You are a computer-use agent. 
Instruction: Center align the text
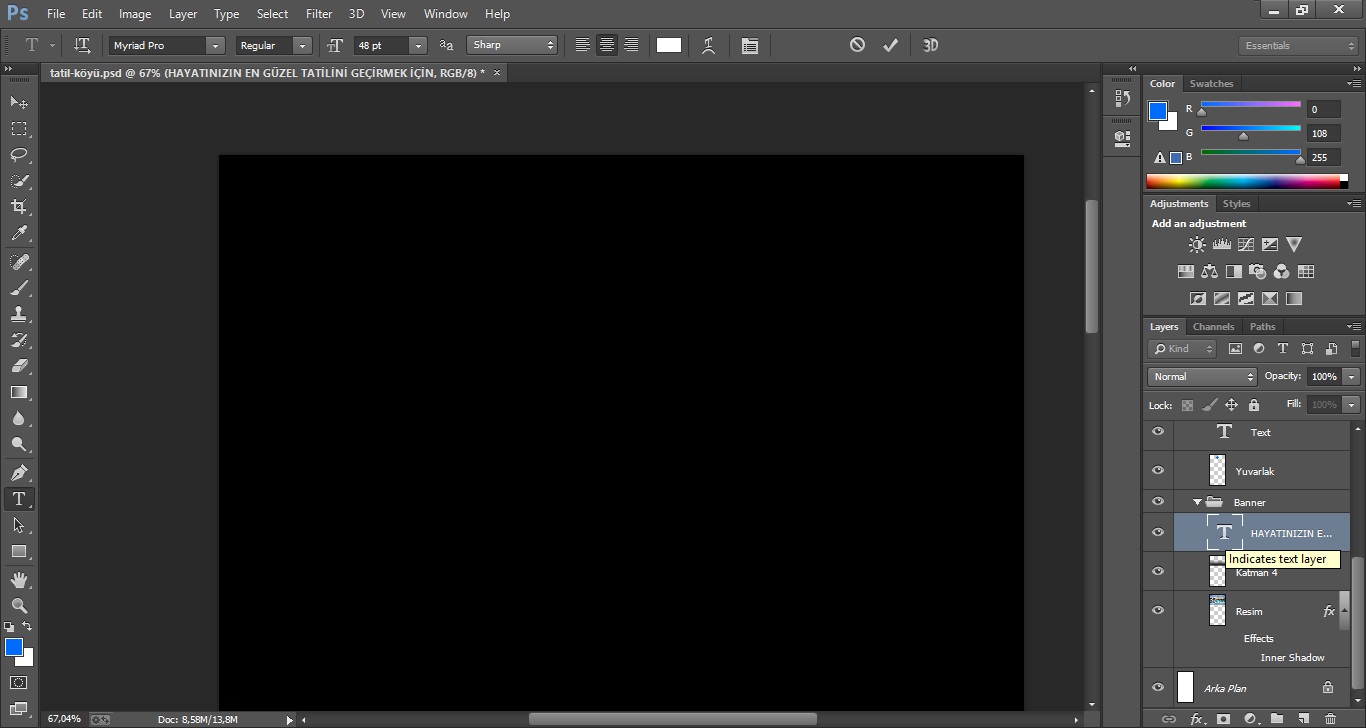point(607,45)
